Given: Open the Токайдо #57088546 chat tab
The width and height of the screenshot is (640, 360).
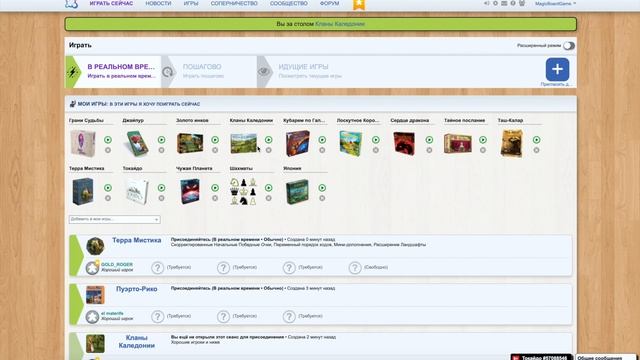Looking at the screenshot, I should click(542, 357).
